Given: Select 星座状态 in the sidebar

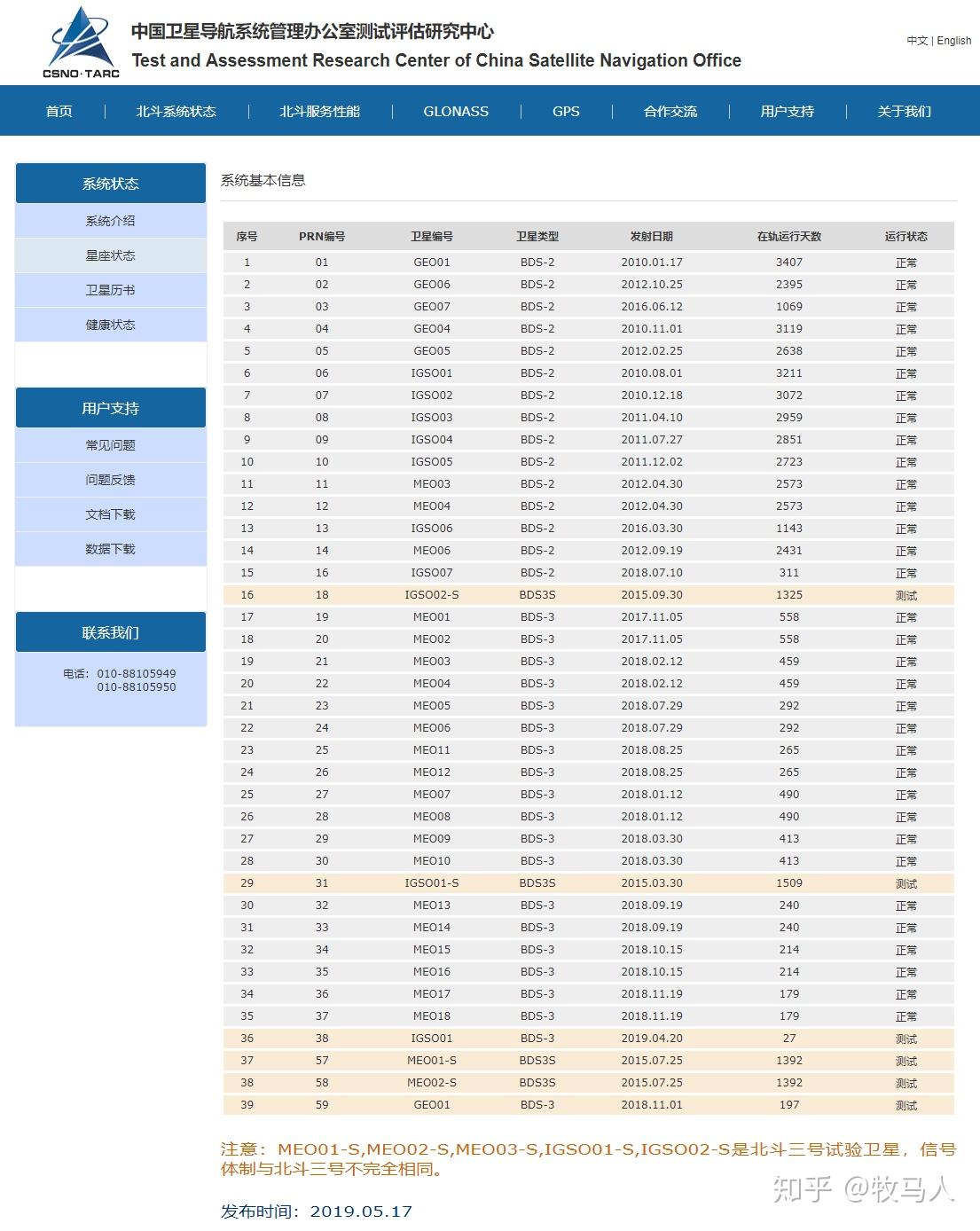Looking at the screenshot, I should point(111,255).
